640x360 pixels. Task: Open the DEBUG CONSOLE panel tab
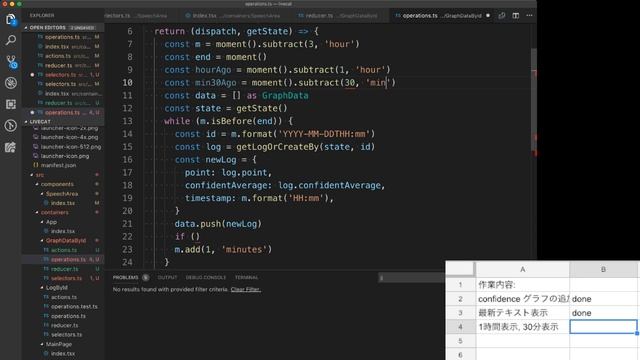[206, 278]
